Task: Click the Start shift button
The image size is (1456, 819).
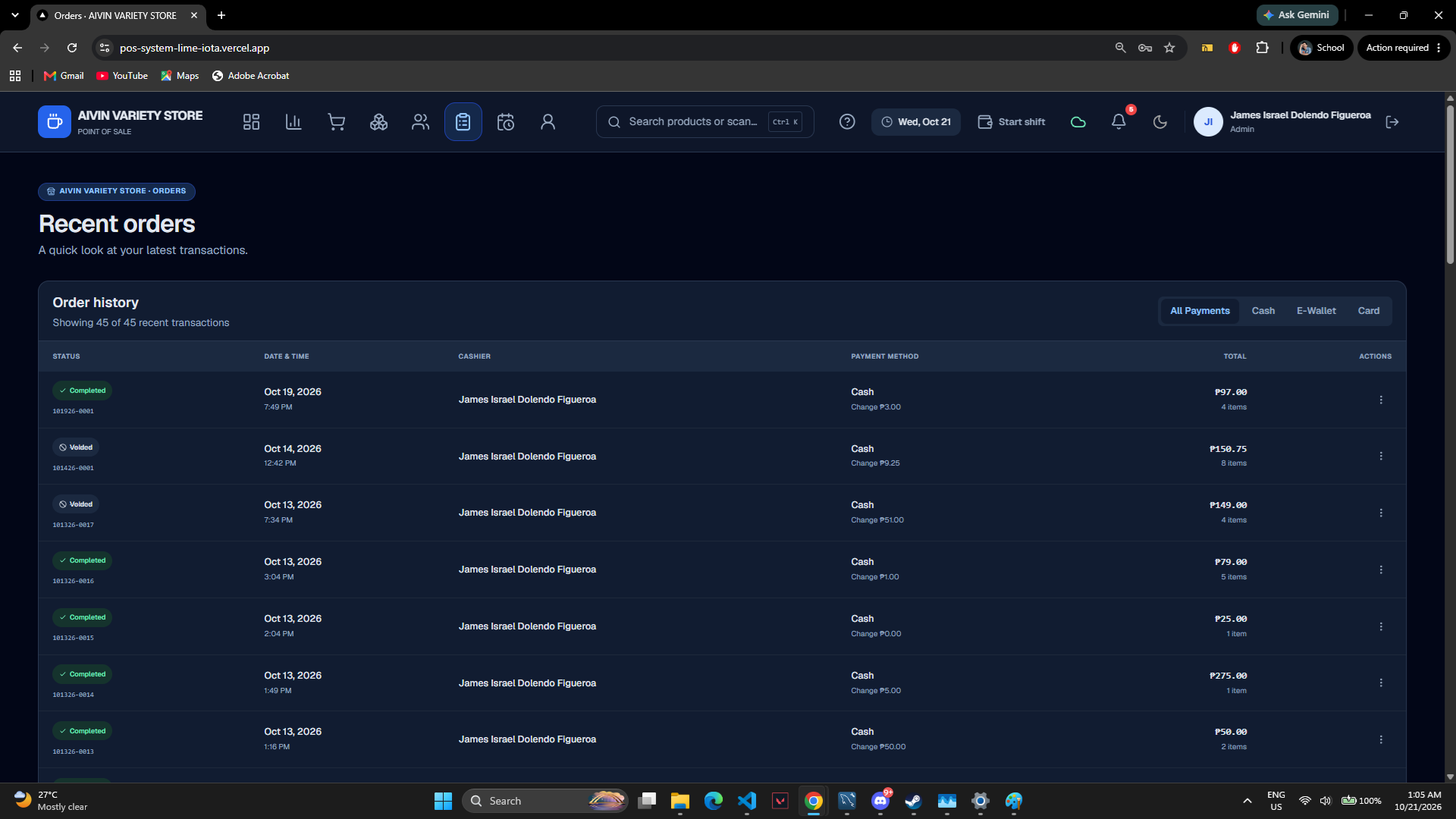Action: coord(1011,122)
